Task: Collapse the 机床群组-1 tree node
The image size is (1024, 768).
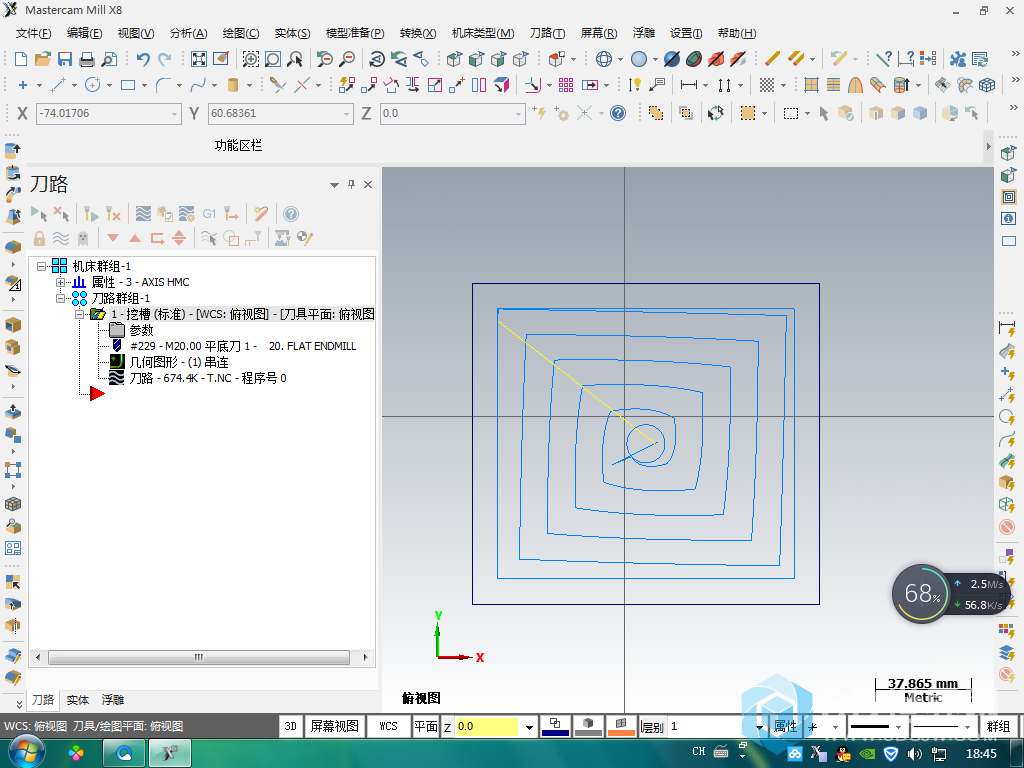Action: [42, 266]
